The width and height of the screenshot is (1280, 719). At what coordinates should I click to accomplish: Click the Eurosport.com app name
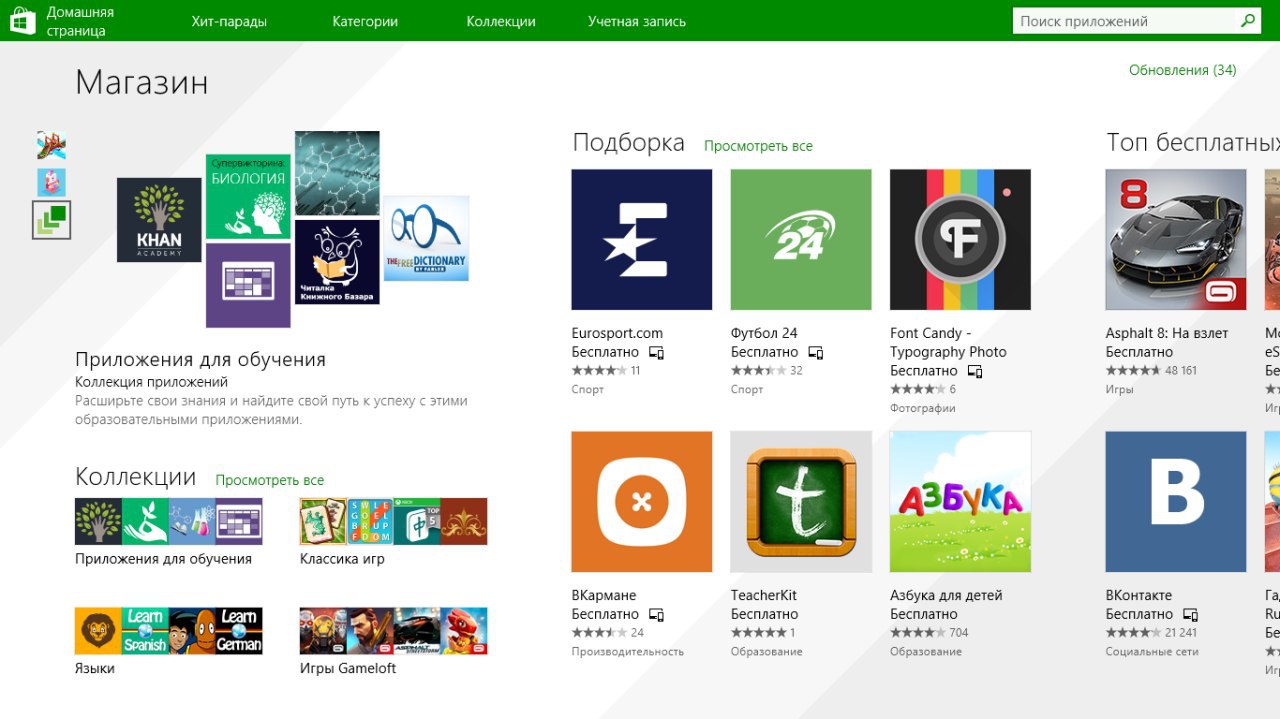tap(617, 333)
